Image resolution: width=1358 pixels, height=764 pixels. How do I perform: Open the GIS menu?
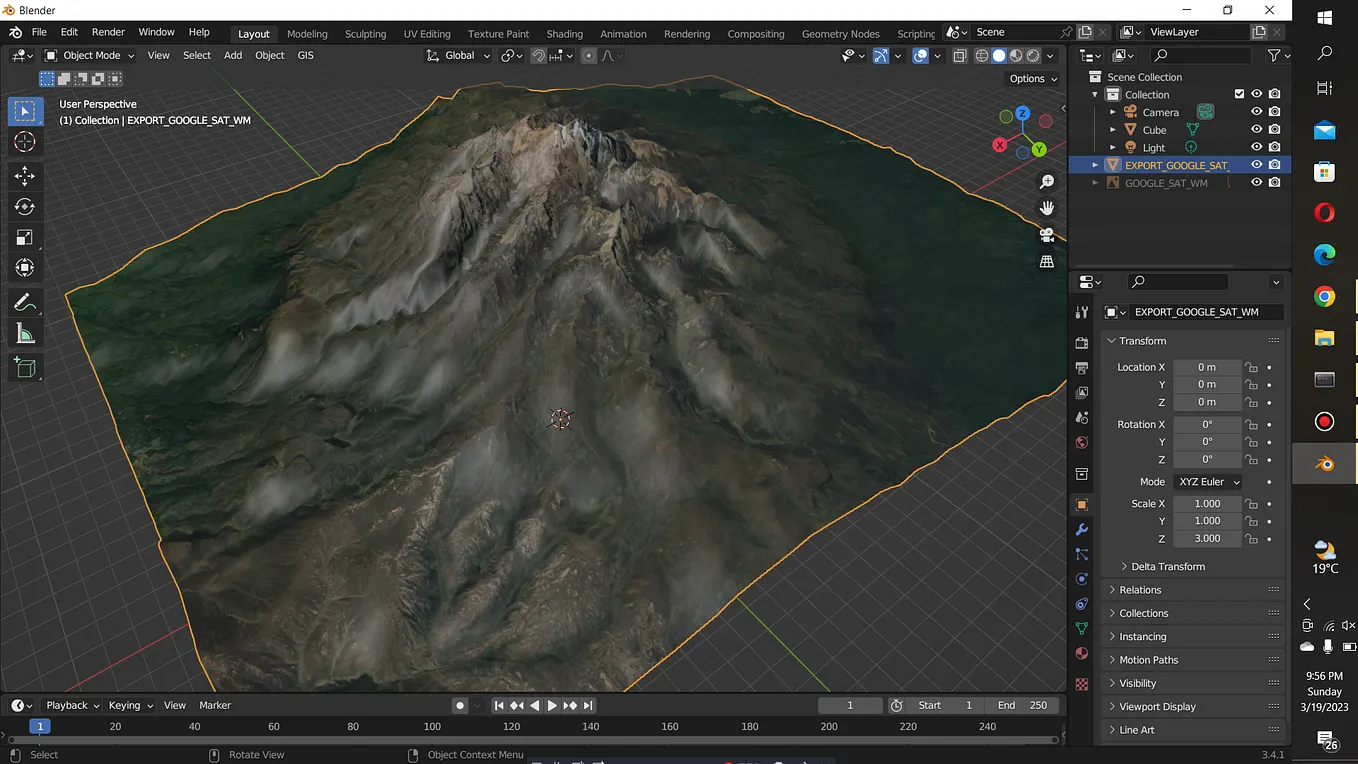305,55
